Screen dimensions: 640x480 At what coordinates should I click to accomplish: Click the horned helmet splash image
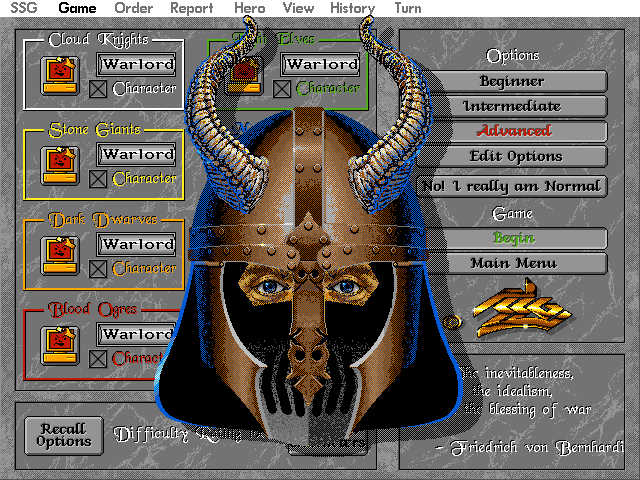pyautogui.click(x=308, y=229)
